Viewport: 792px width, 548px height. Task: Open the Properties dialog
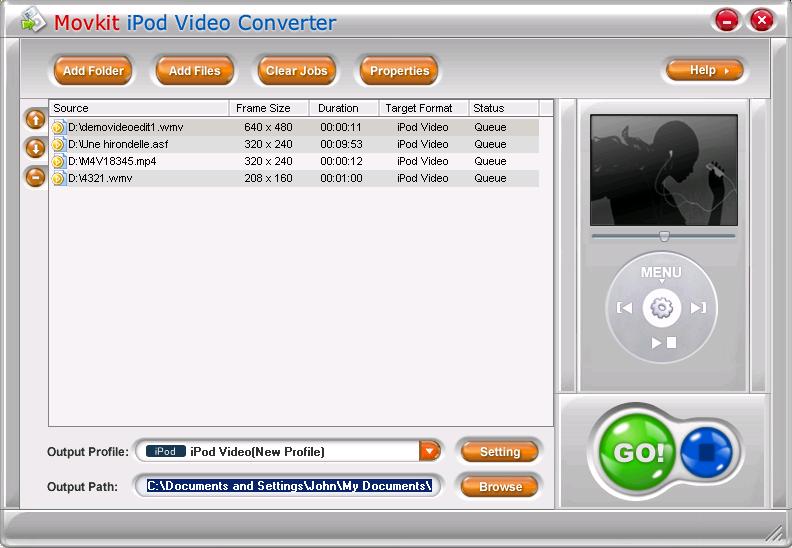(399, 71)
